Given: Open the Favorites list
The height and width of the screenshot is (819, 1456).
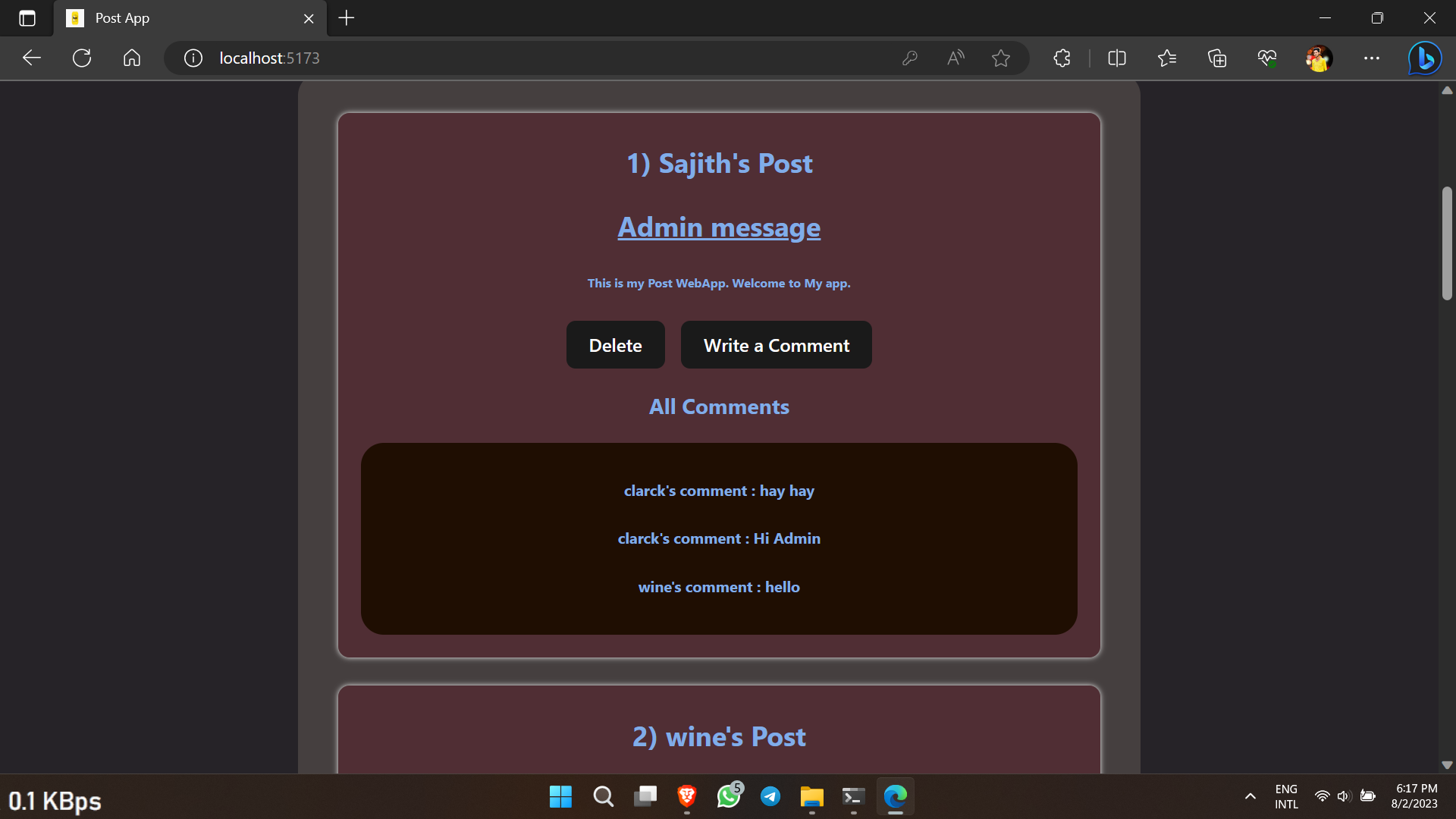Looking at the screenshot, I should (1167, 58).
